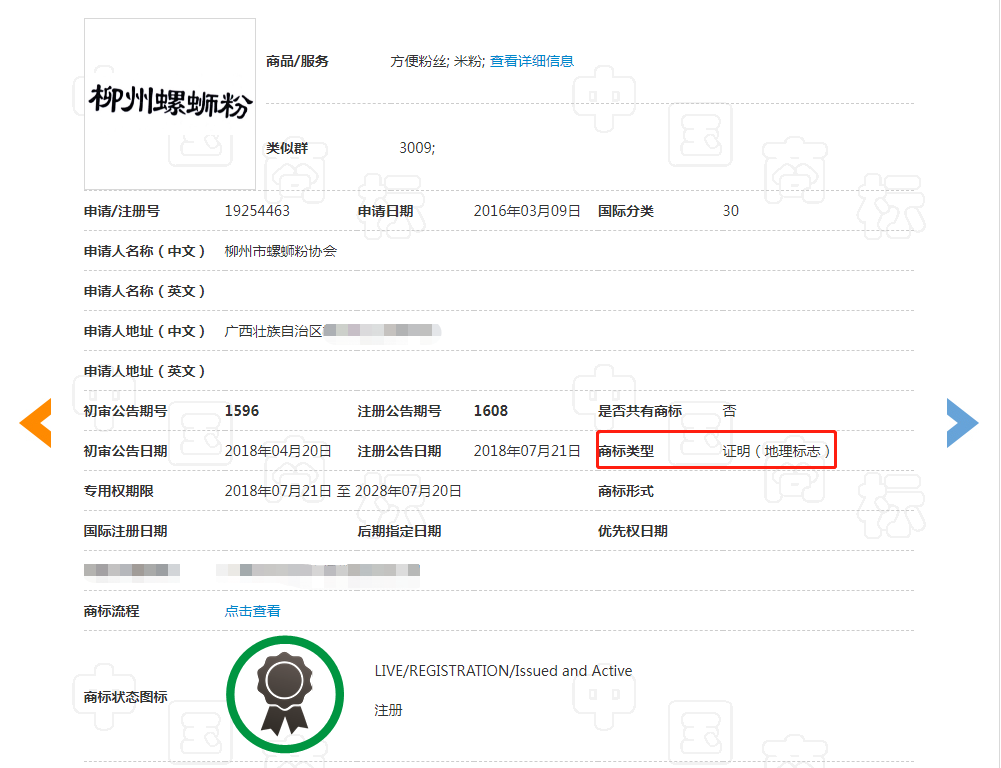The image size is (1001, 768).
Task: Select status text LIVE/REGISTRATION/Issued and Active
Action: 503,671
